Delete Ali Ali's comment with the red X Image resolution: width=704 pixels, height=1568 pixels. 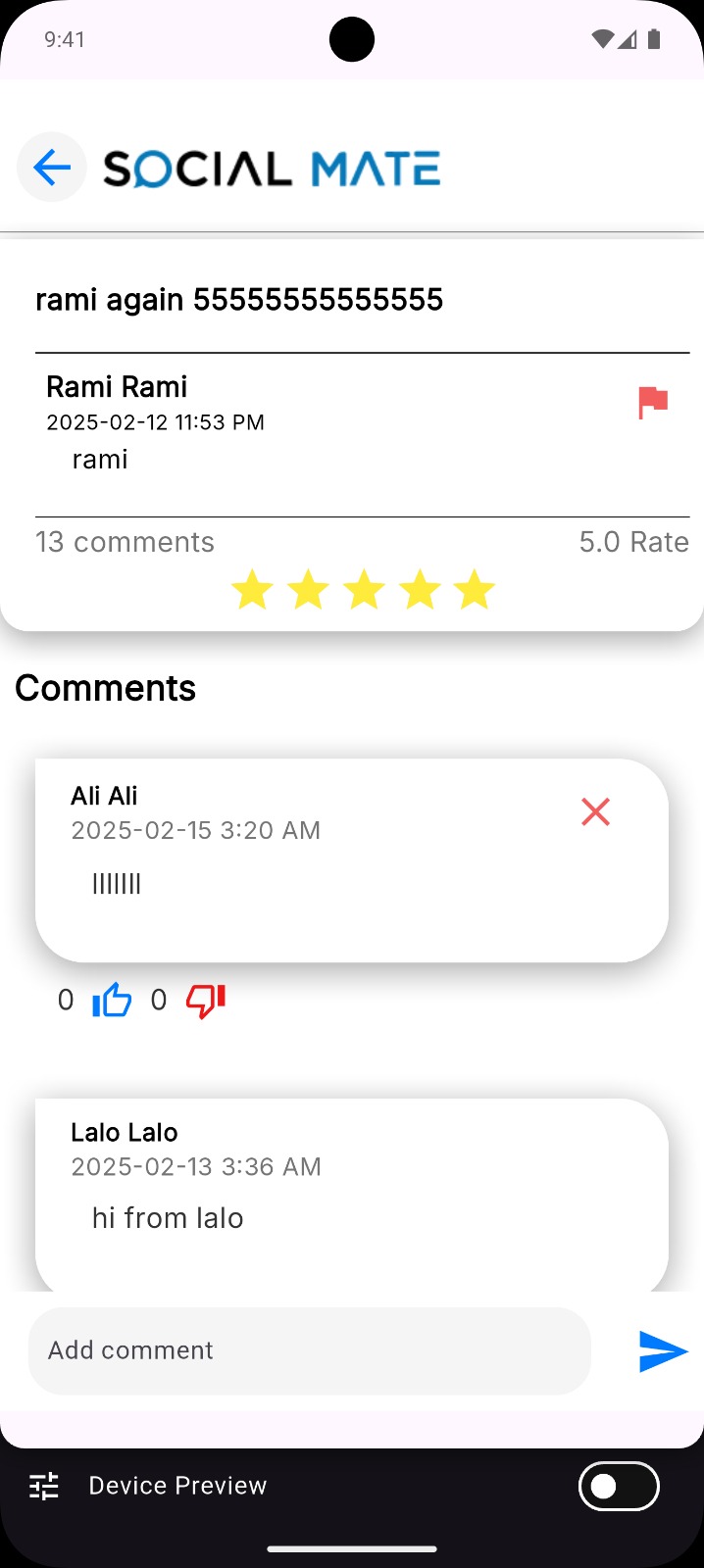point(595,811)
